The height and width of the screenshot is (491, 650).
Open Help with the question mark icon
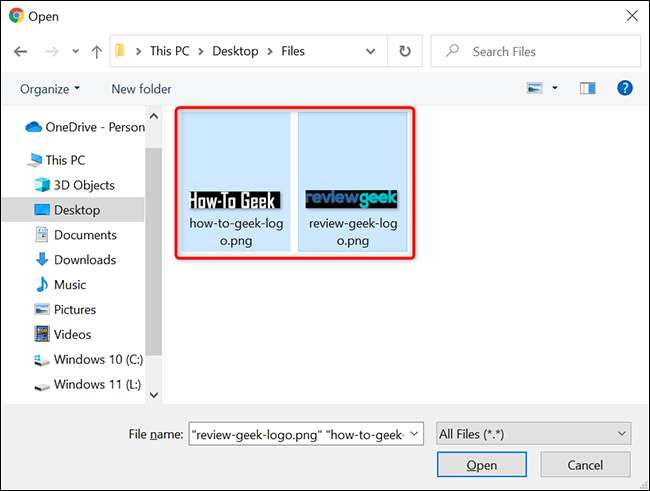coord(625,88)
